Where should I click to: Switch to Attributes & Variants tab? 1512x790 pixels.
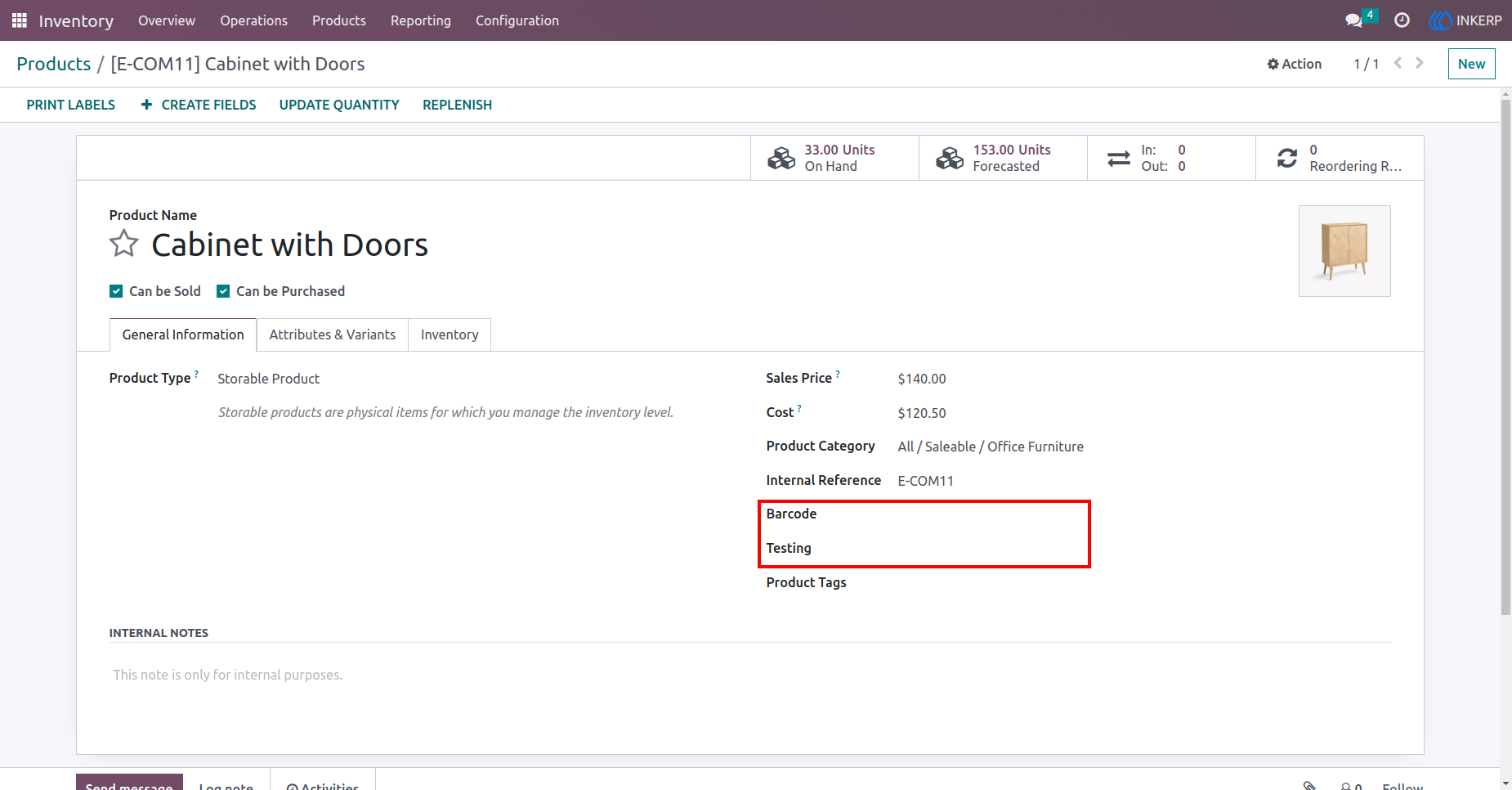tap(333, 334)
